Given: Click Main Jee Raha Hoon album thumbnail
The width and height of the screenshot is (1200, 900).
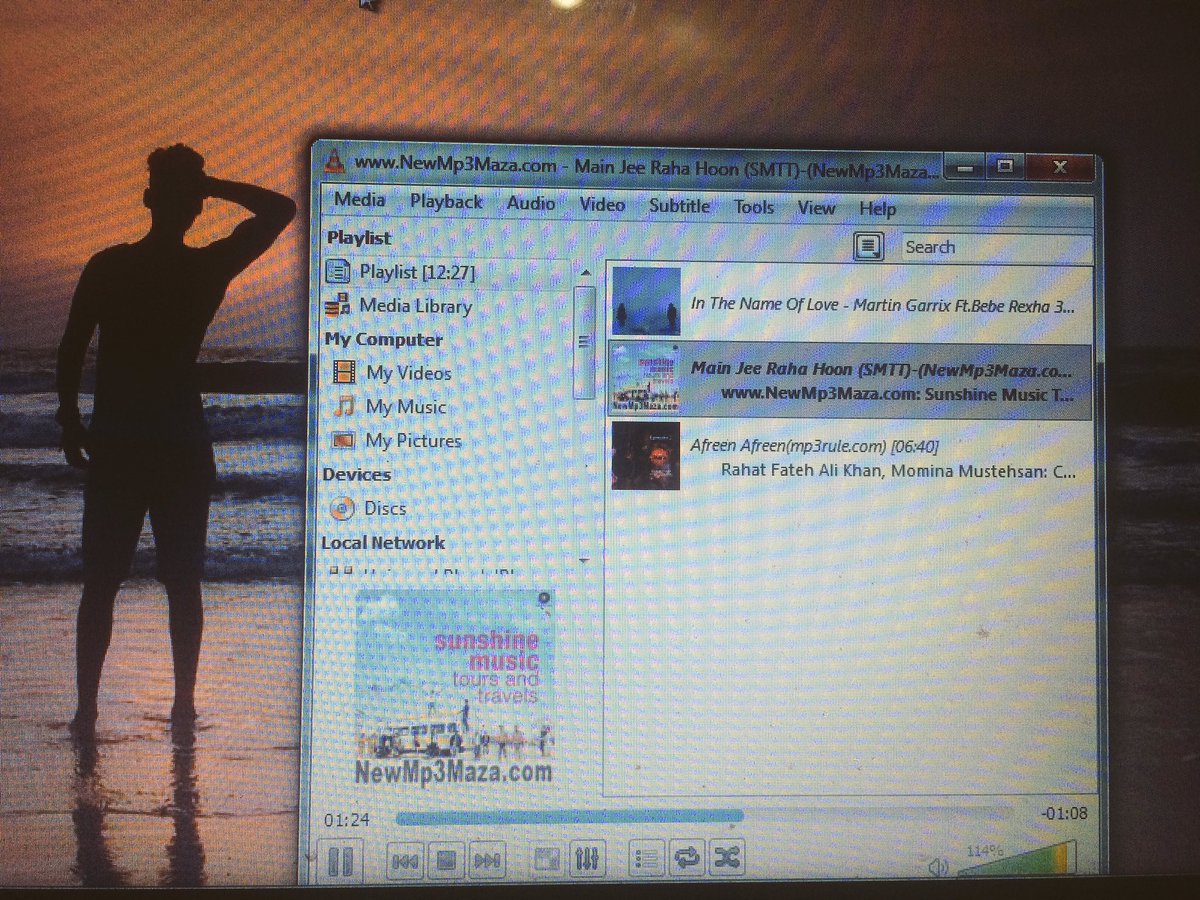Looking at the screenshot, I should (x=645, y=379).
